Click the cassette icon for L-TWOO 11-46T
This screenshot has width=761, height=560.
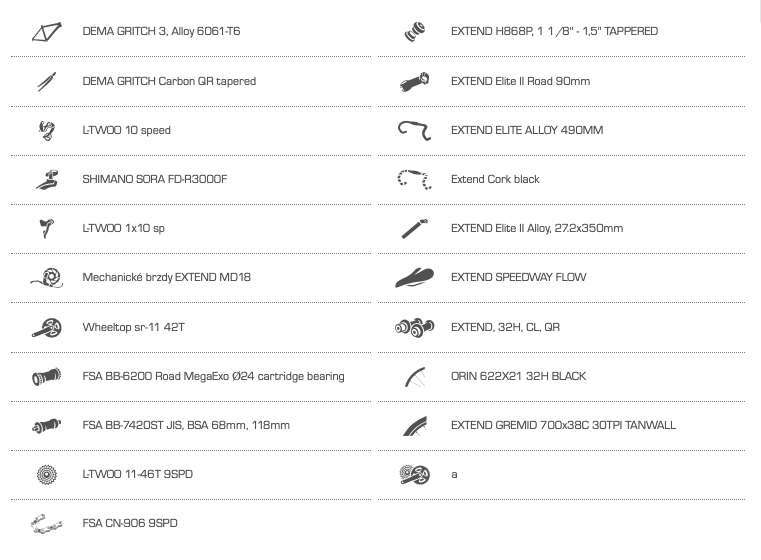click(x=47, y=474)
